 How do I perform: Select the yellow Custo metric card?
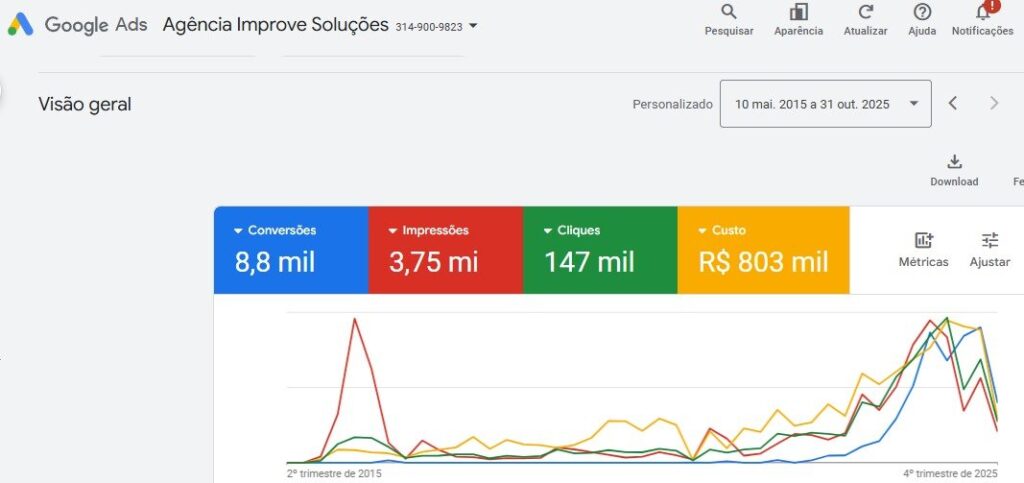click(763, 250)
